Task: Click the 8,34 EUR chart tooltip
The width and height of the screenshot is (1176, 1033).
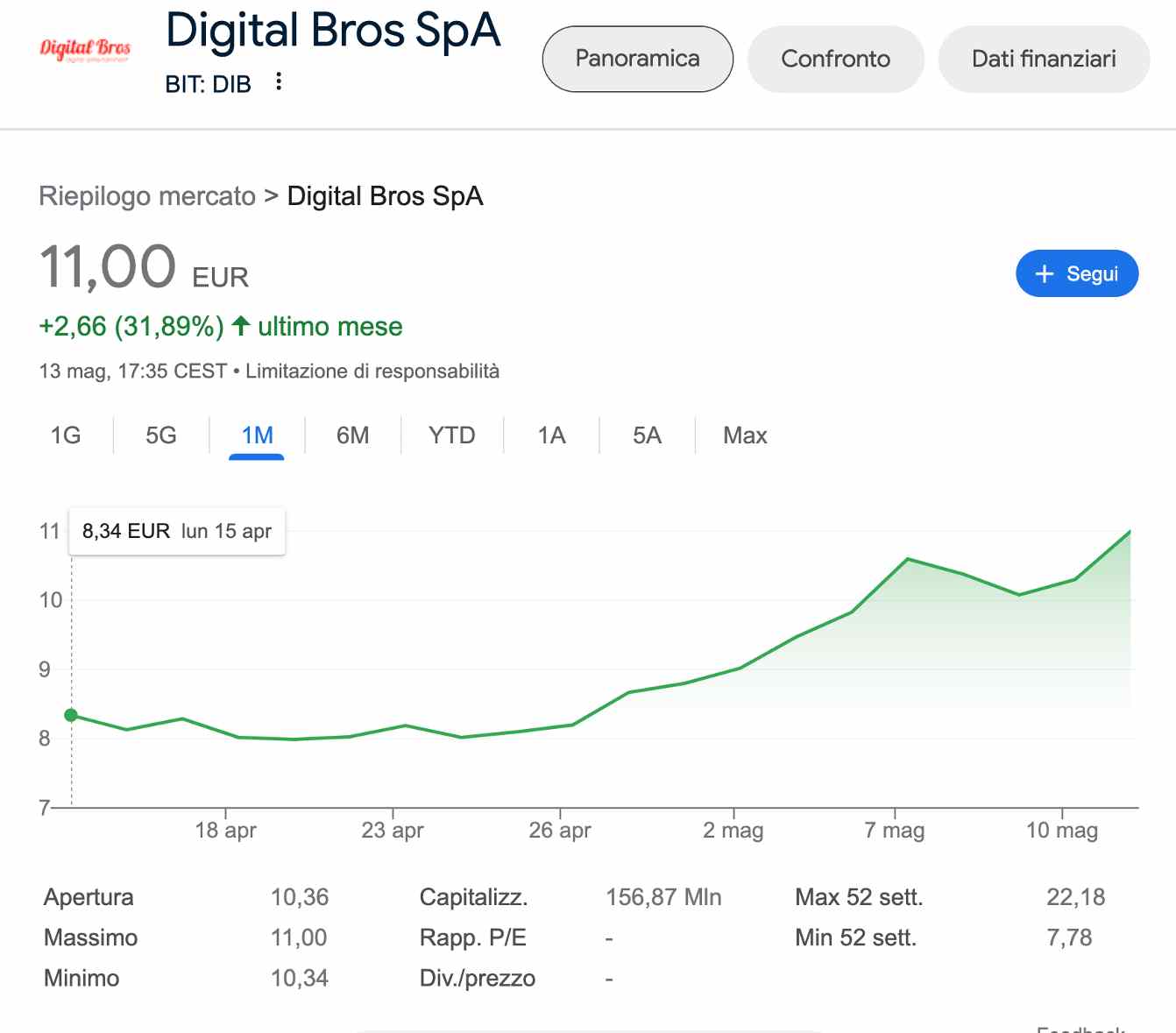Action: (177, 531)
